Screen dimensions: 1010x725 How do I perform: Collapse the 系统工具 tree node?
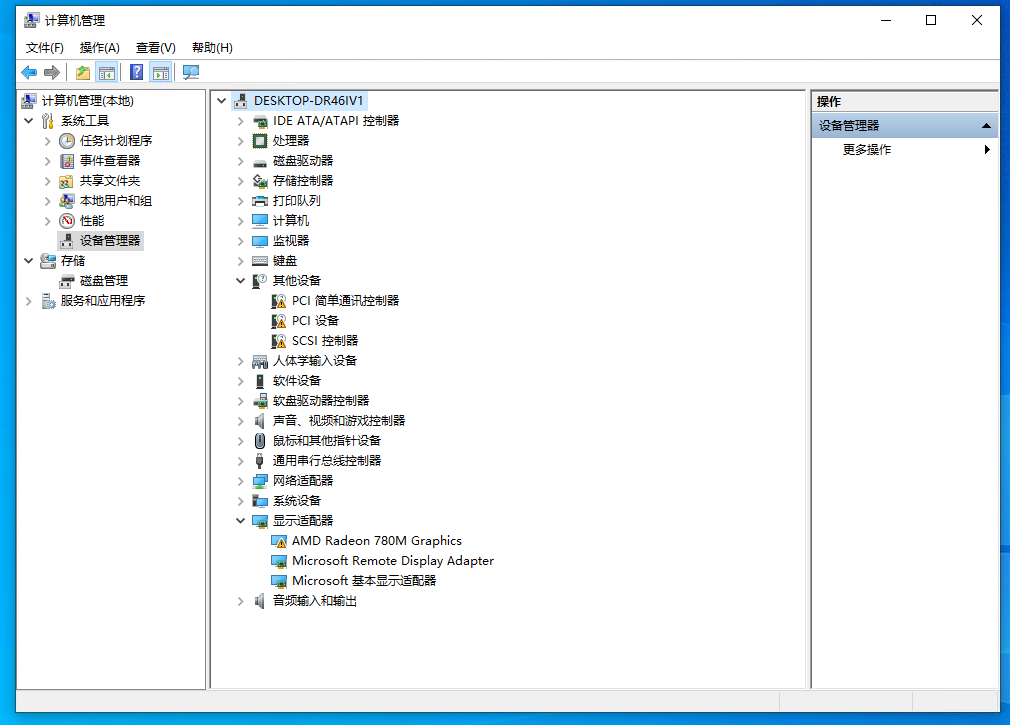[x=28, y=120]
